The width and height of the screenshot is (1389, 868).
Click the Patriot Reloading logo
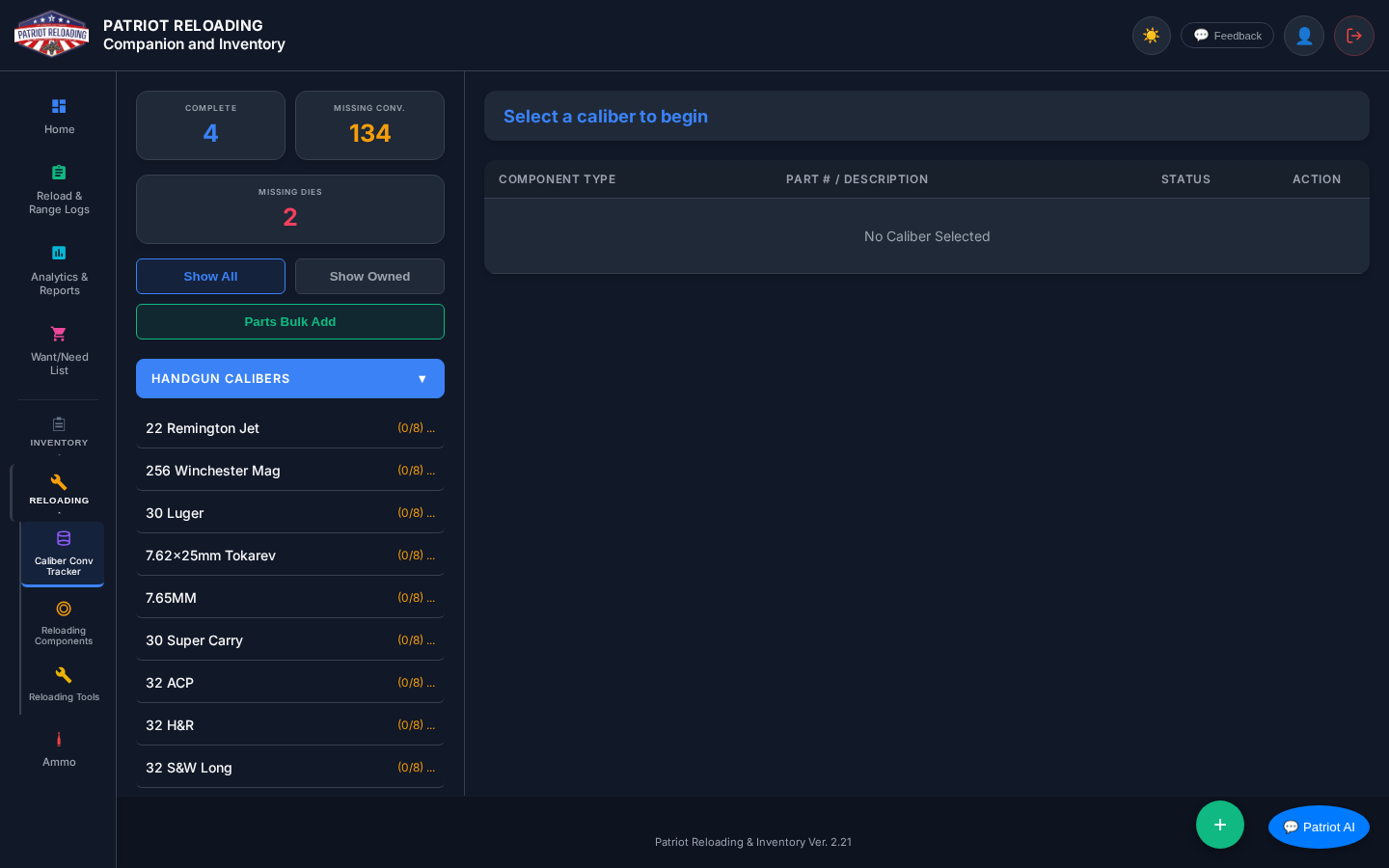click(52, 35)
